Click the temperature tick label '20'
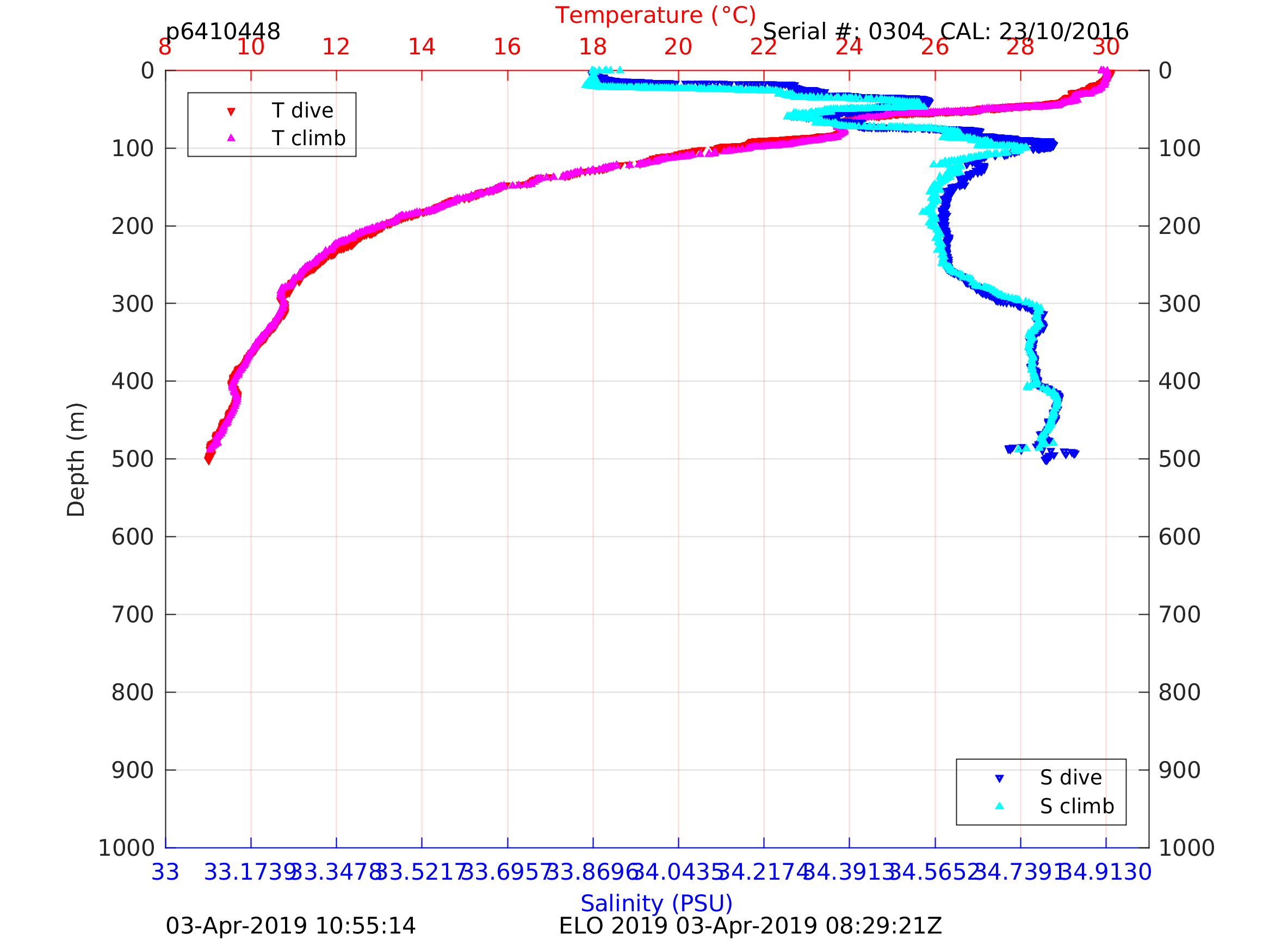The image size is (1269, 952). click(678, 47)
